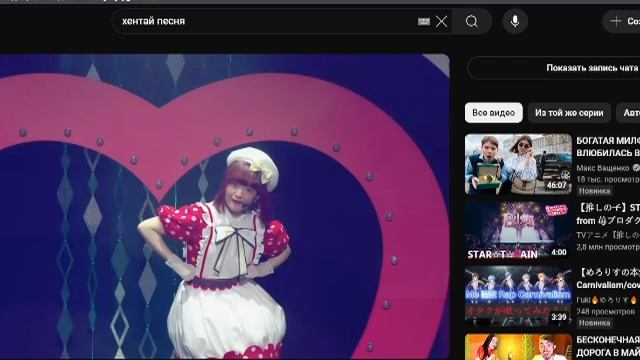This screenshot has height=360, width=640.
Task: Clear the search text with X icon
Action: (442, 21)
